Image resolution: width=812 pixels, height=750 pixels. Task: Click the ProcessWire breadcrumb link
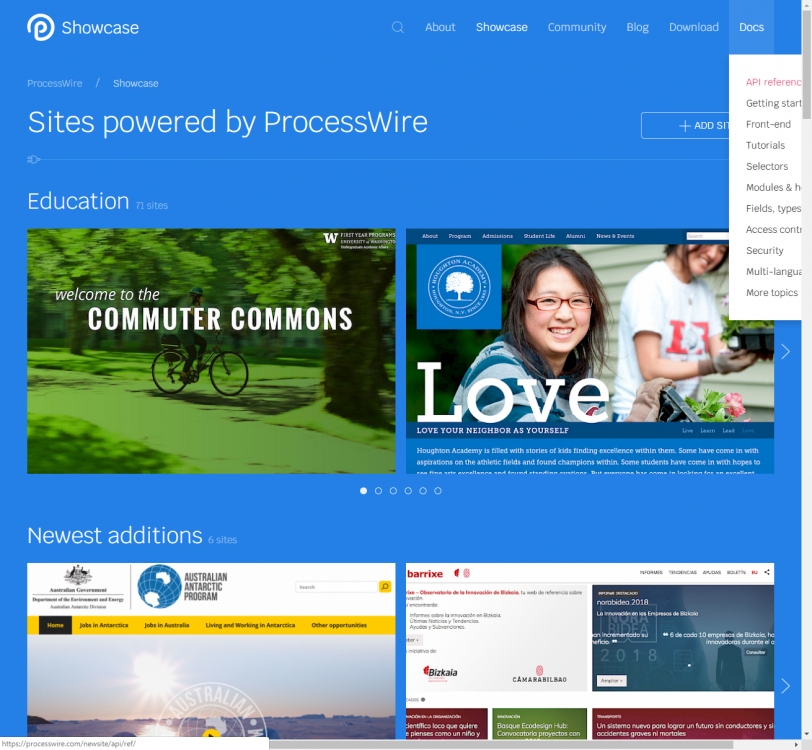[54, 83]
